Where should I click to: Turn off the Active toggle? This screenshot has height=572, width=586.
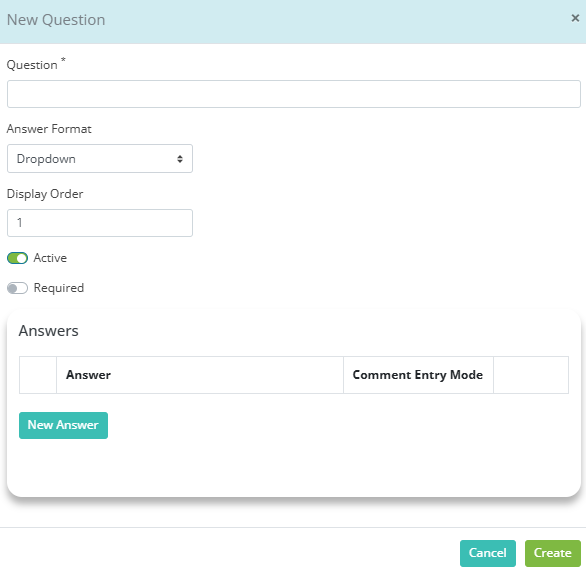pyautogui.click(x=17, y=258)
